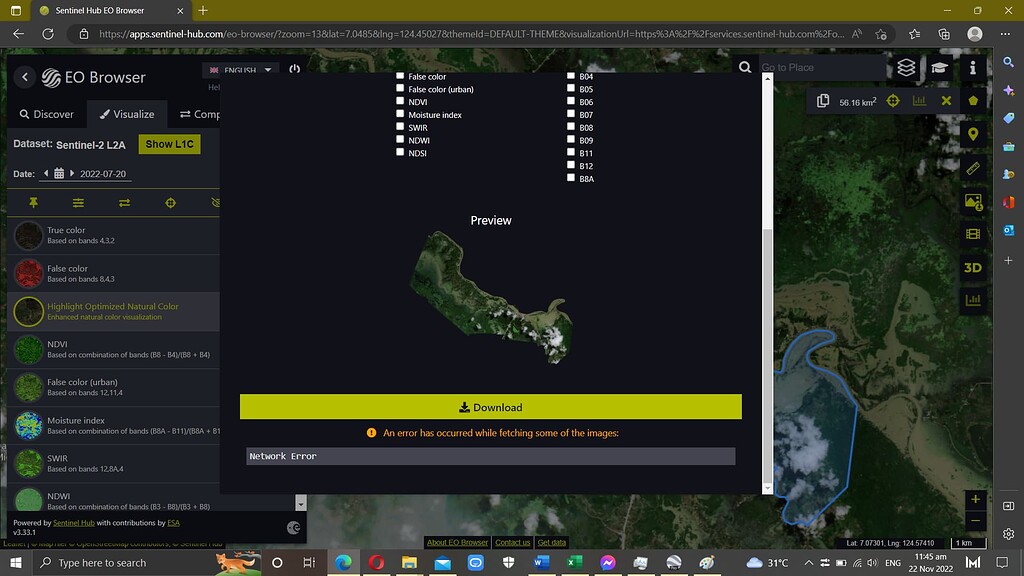Click the ruler measure tool

pyautogui.click(x=973, y=168)
